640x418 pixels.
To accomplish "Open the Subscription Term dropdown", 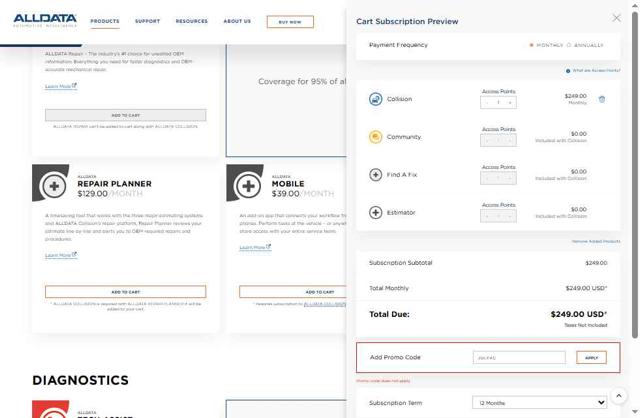I will tap(540, 402).
